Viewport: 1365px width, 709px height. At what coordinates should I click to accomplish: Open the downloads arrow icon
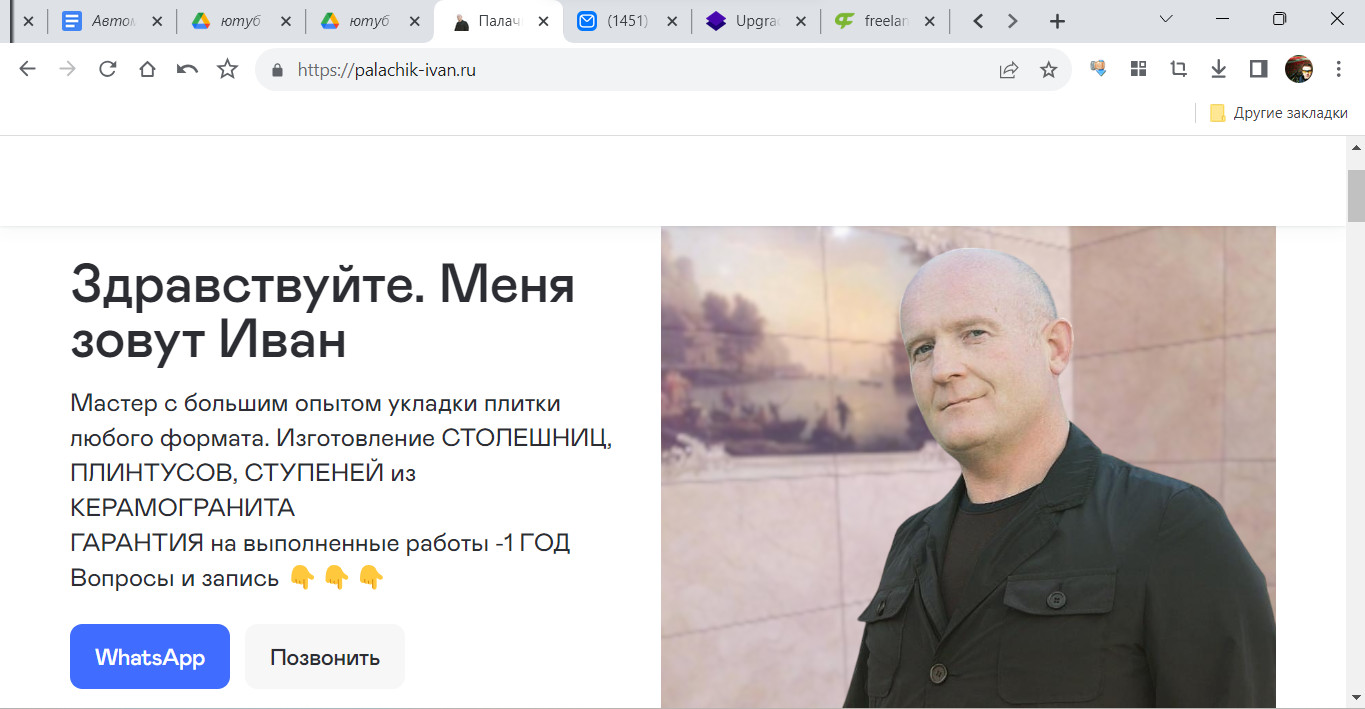pyautogui.click(x=1218, y=69)
